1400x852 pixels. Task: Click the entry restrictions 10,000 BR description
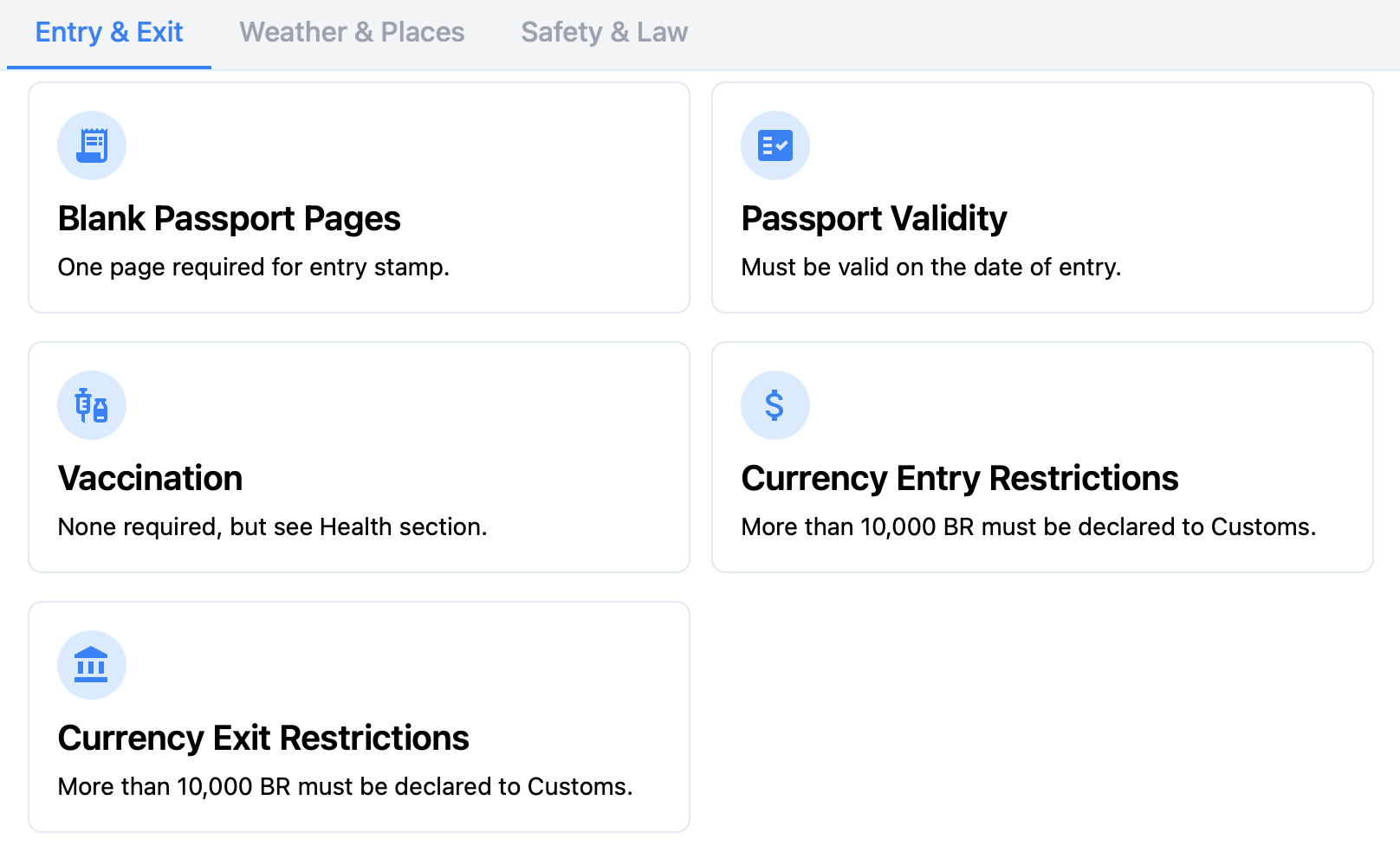pos(1029,526)
